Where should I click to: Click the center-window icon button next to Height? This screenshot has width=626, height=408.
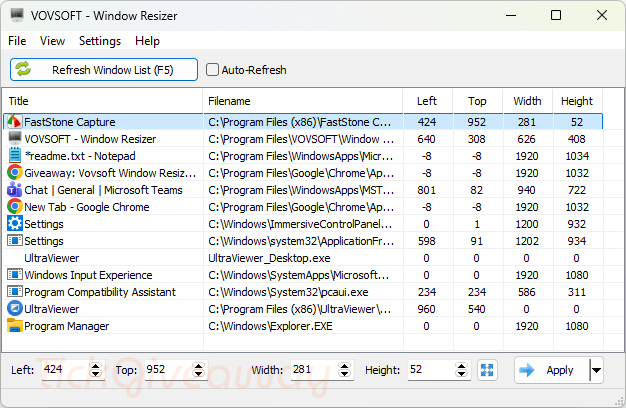tap(487, 370)
